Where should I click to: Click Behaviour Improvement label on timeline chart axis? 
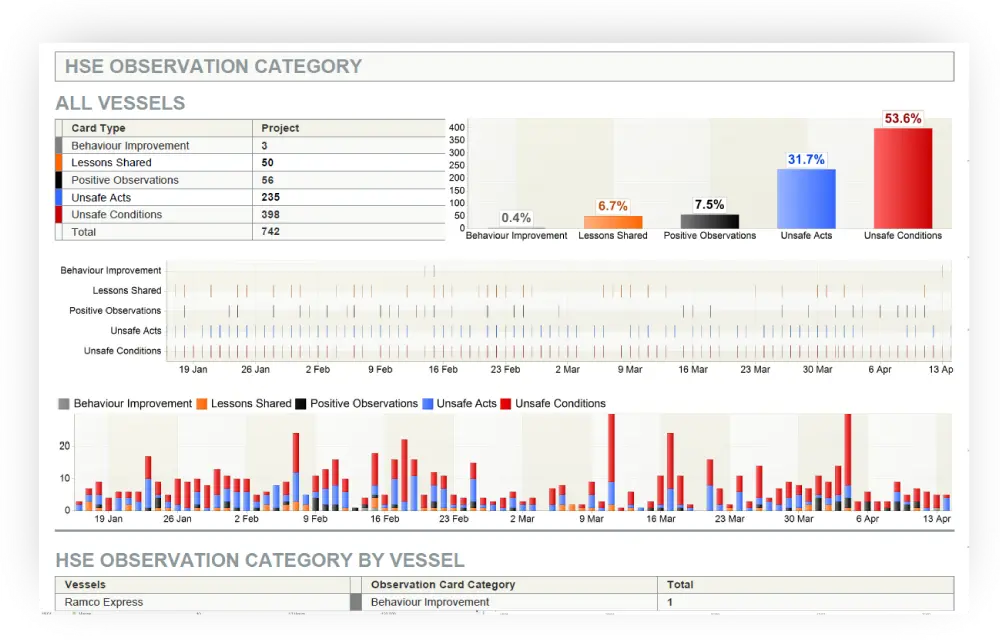[111, 270]
